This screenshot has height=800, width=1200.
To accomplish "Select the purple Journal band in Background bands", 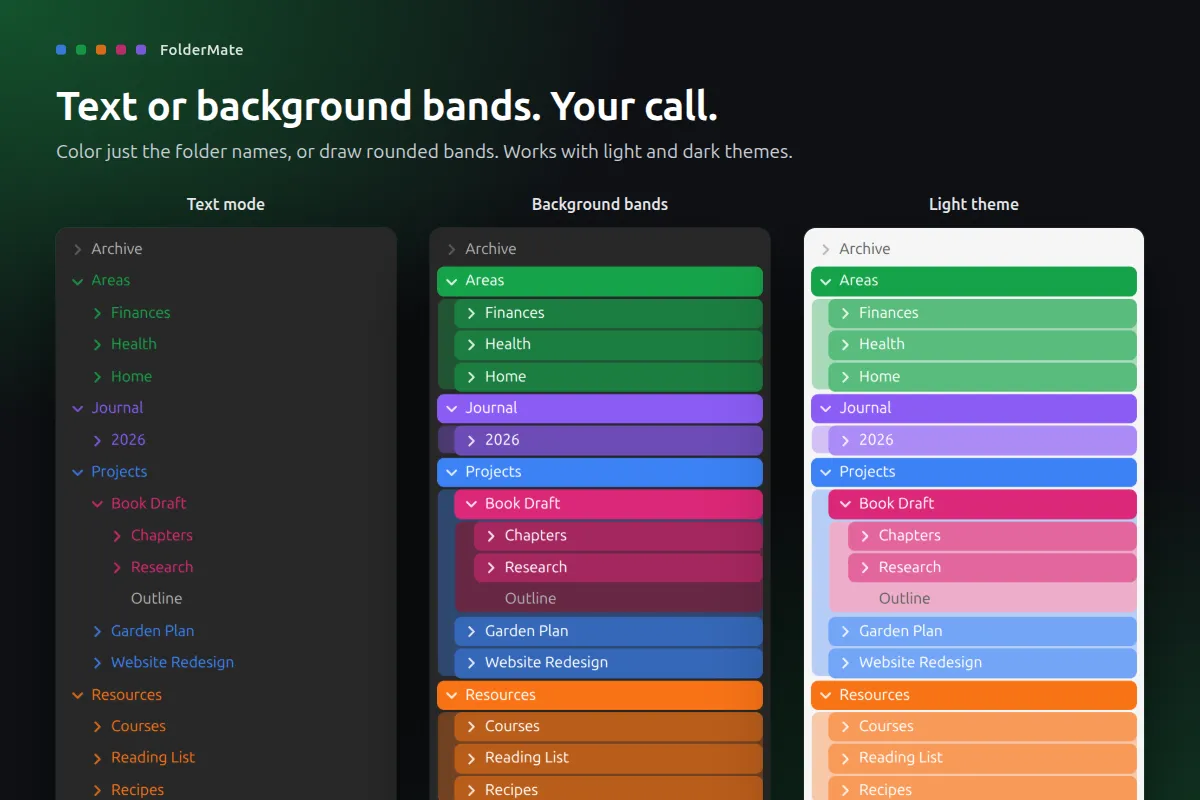I will (600, 408).
